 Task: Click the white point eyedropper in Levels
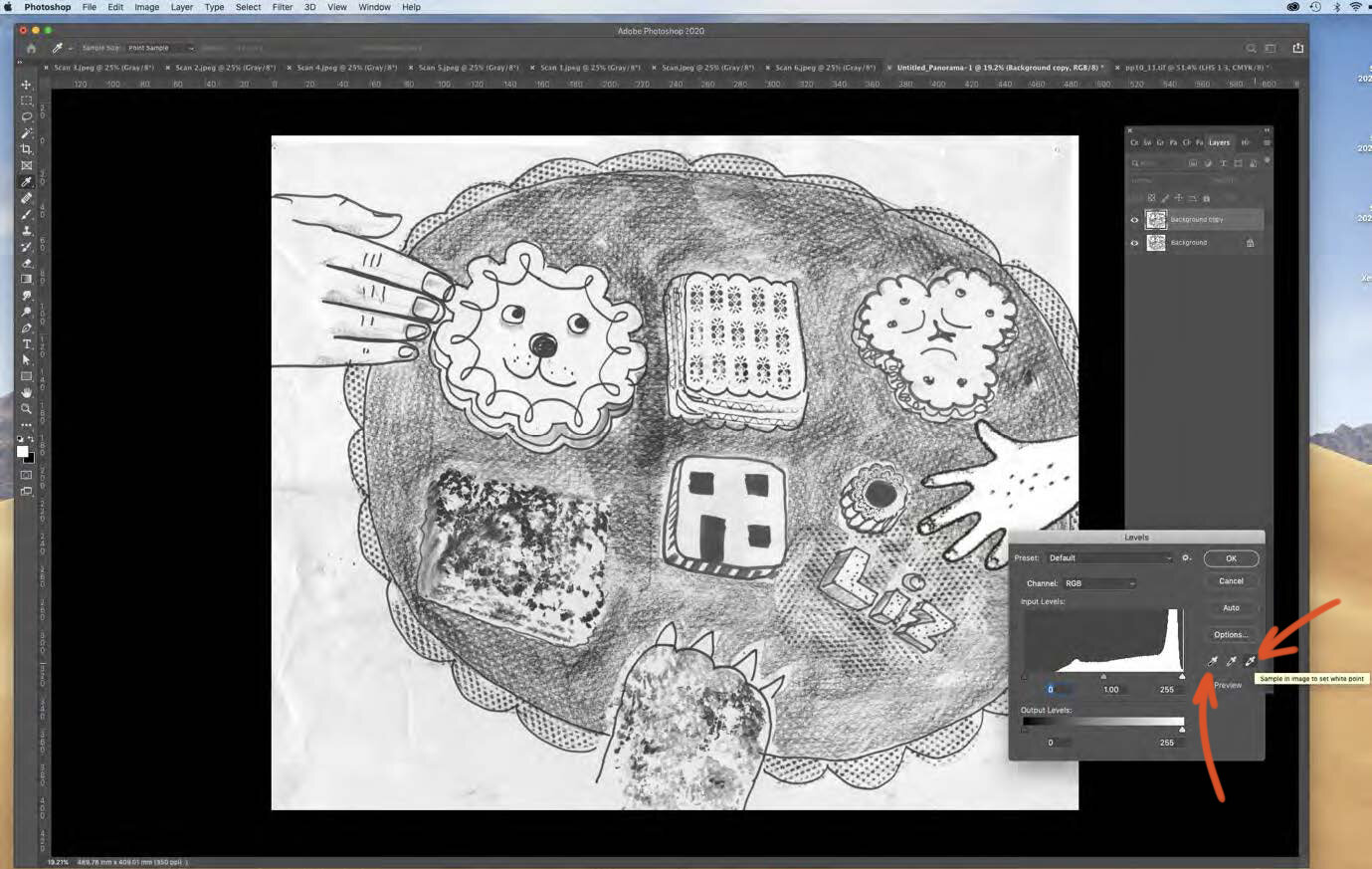(1250, 661)
